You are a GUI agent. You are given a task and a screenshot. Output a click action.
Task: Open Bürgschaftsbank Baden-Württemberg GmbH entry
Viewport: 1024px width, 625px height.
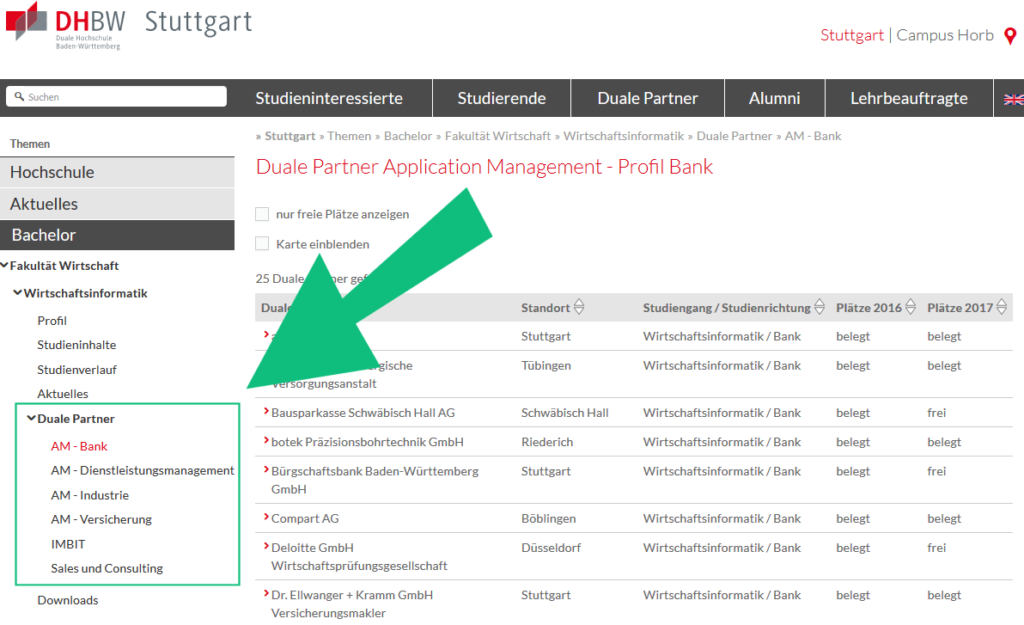pos(375,480)
